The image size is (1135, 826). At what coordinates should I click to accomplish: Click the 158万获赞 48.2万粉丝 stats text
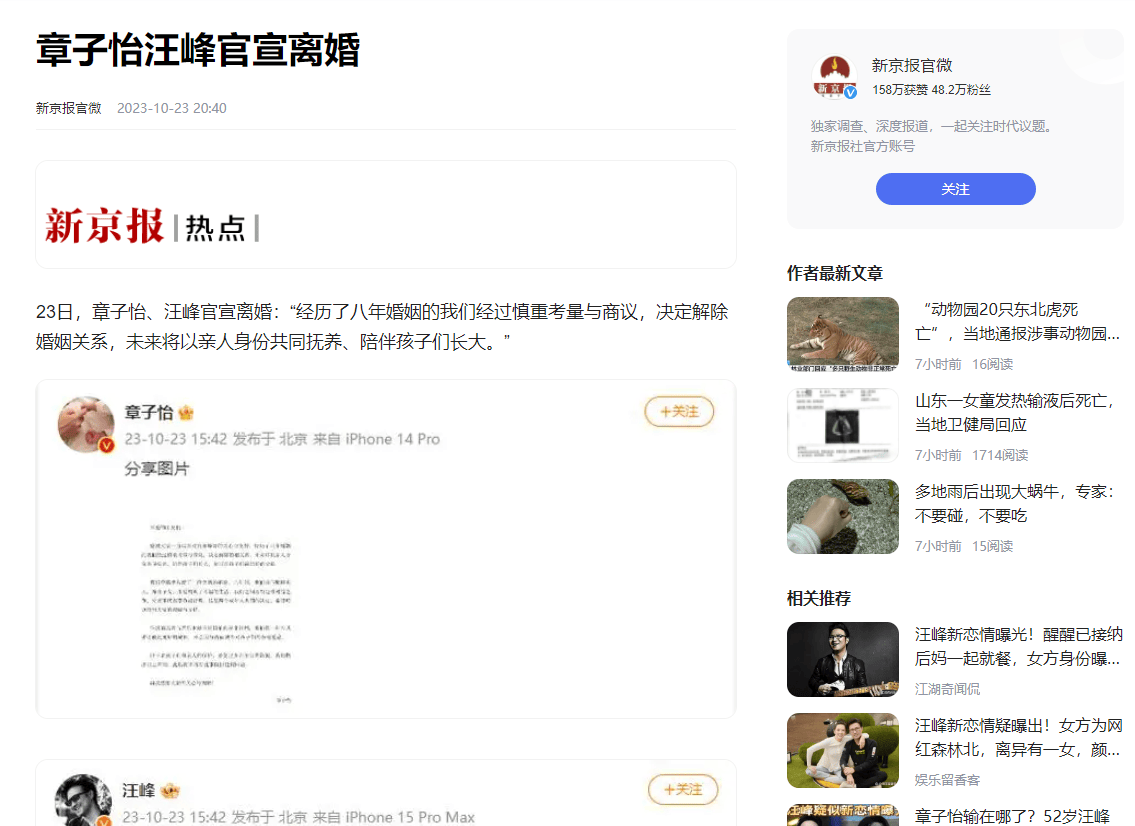[x=931, y=90]
